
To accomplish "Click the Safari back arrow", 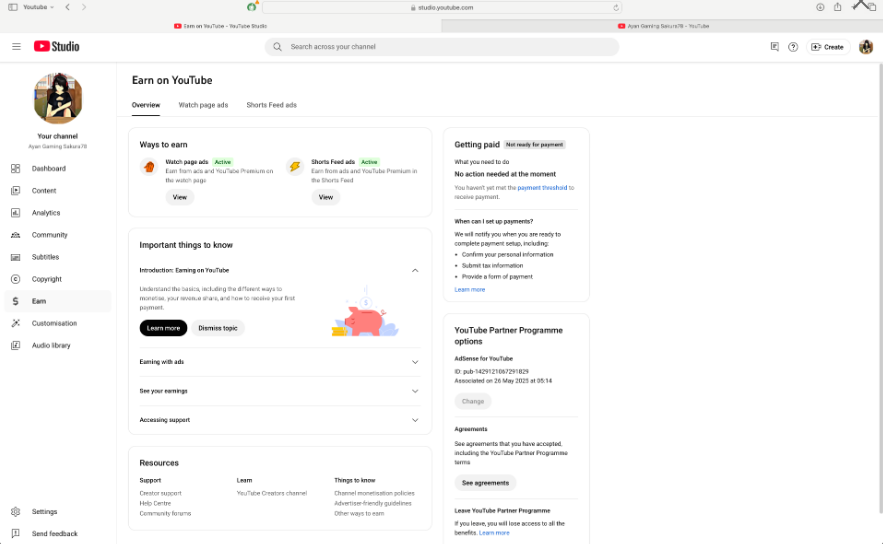I will tap(68, 7).
